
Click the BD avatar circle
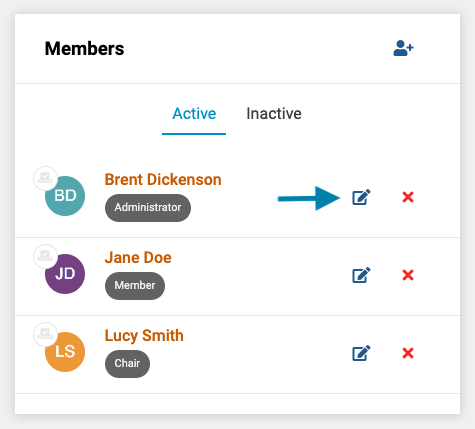[65, 196]
